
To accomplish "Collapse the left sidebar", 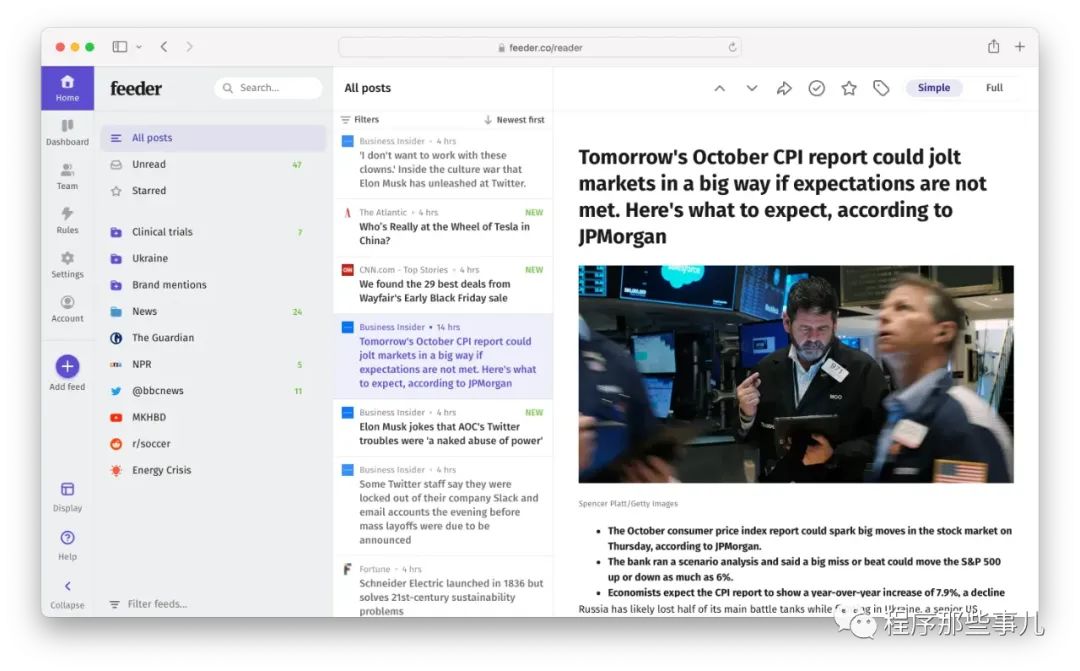I will [68, 595].
